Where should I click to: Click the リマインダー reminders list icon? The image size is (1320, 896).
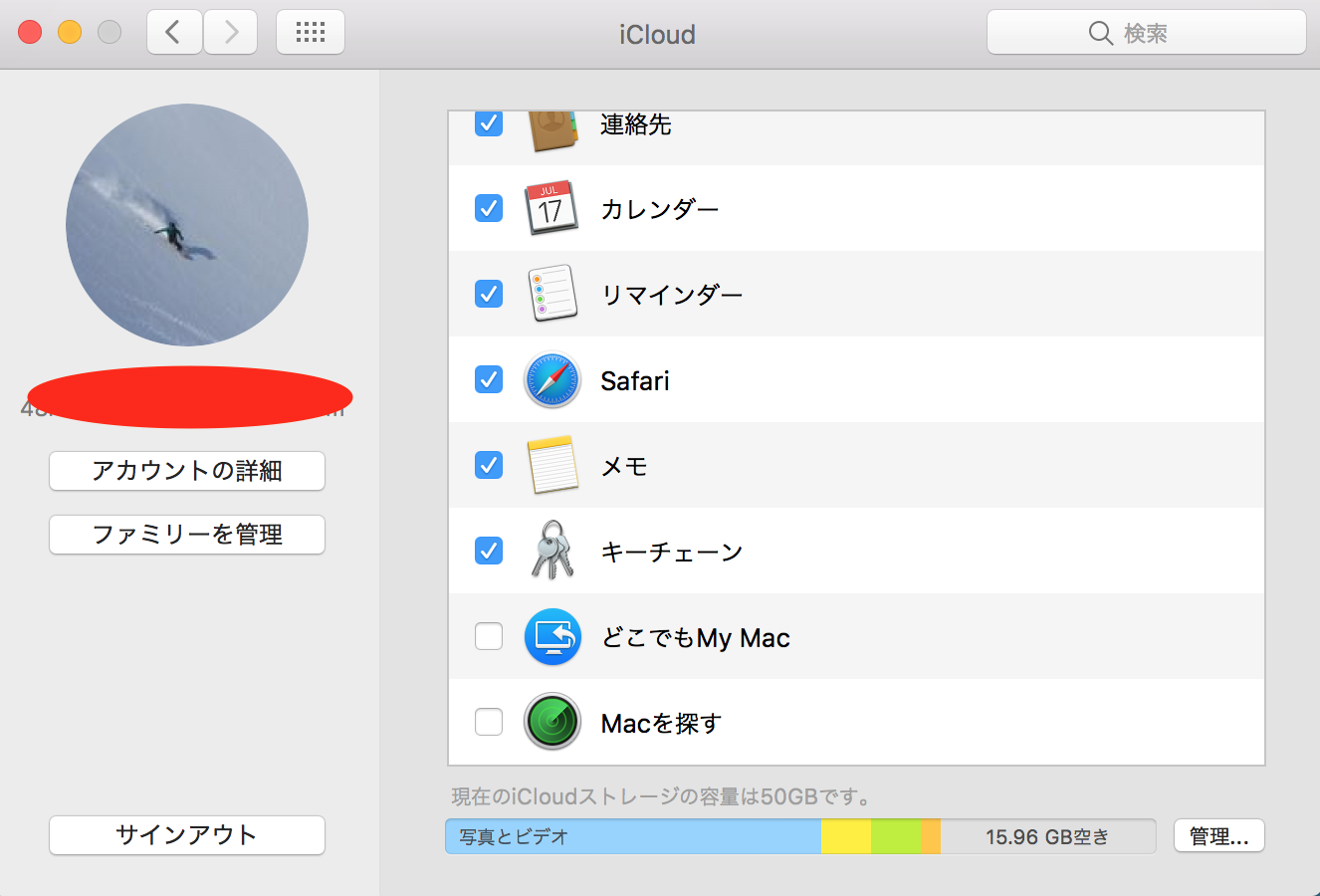click(x=552, y=294)
